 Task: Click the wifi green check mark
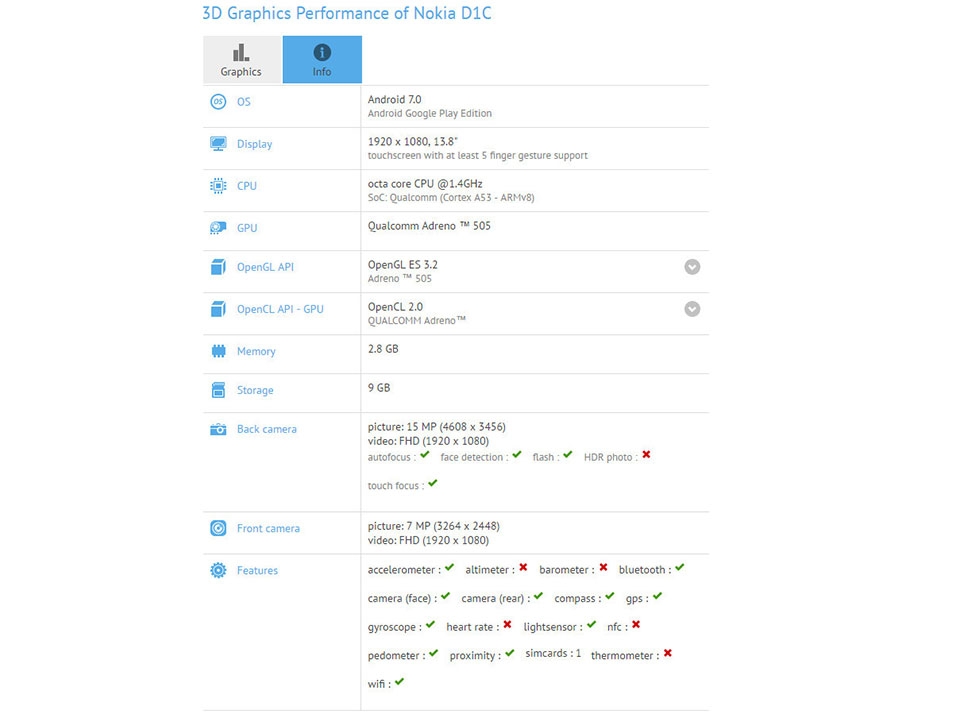pos(399,682)
